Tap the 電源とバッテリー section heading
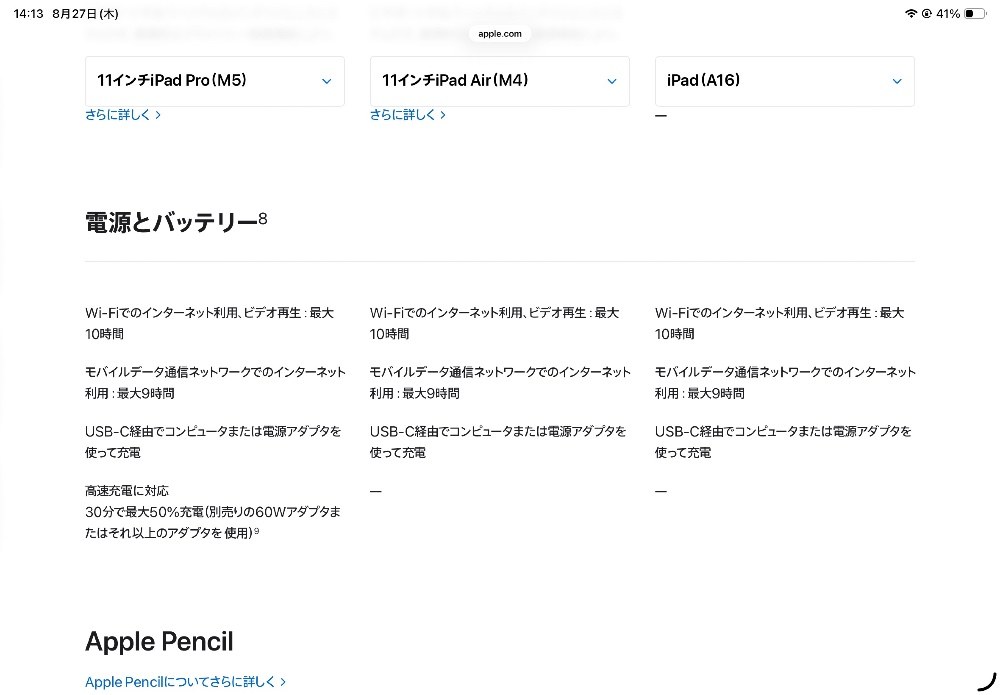Image resolution: width=1000 pixels, height=695 pixels. (x=172, y=223)
